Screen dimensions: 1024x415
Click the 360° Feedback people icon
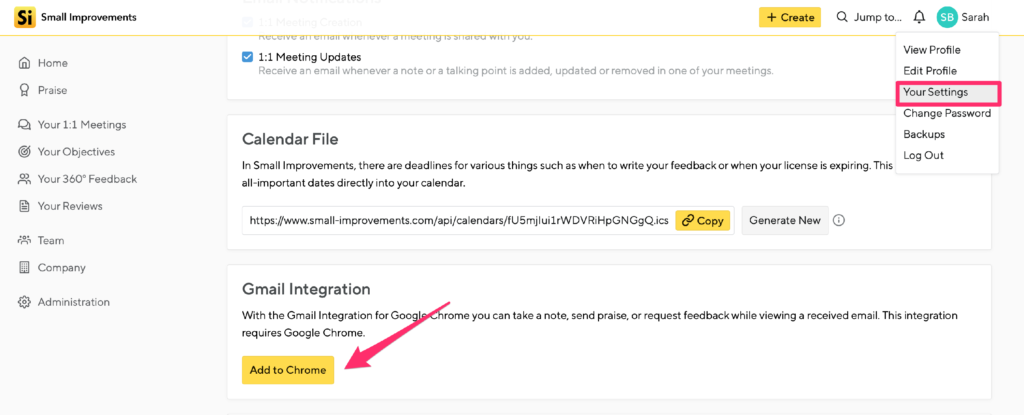(x=24, y=179)
